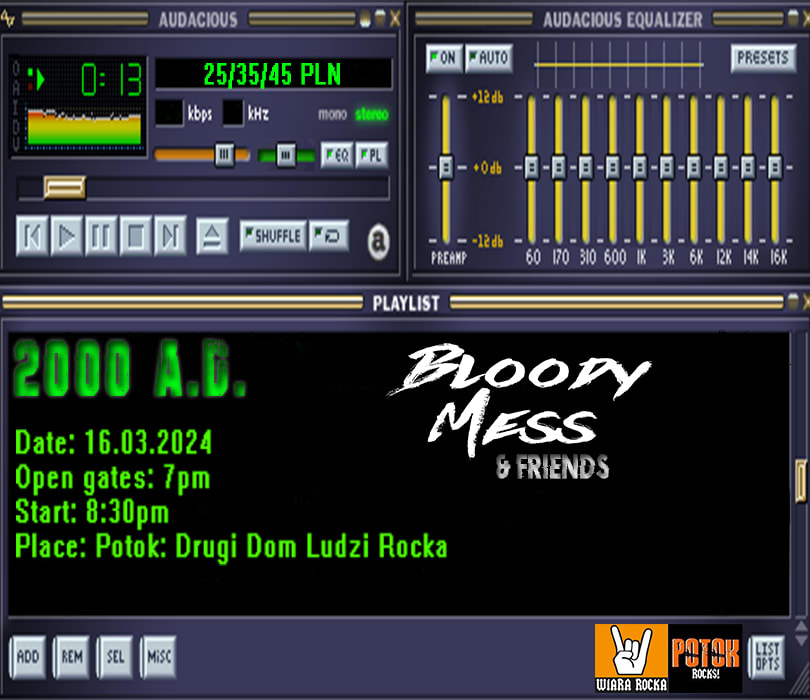810x700 pixels.
Task: Open the equalizer PRESETS menu
Action: (763, 58)
